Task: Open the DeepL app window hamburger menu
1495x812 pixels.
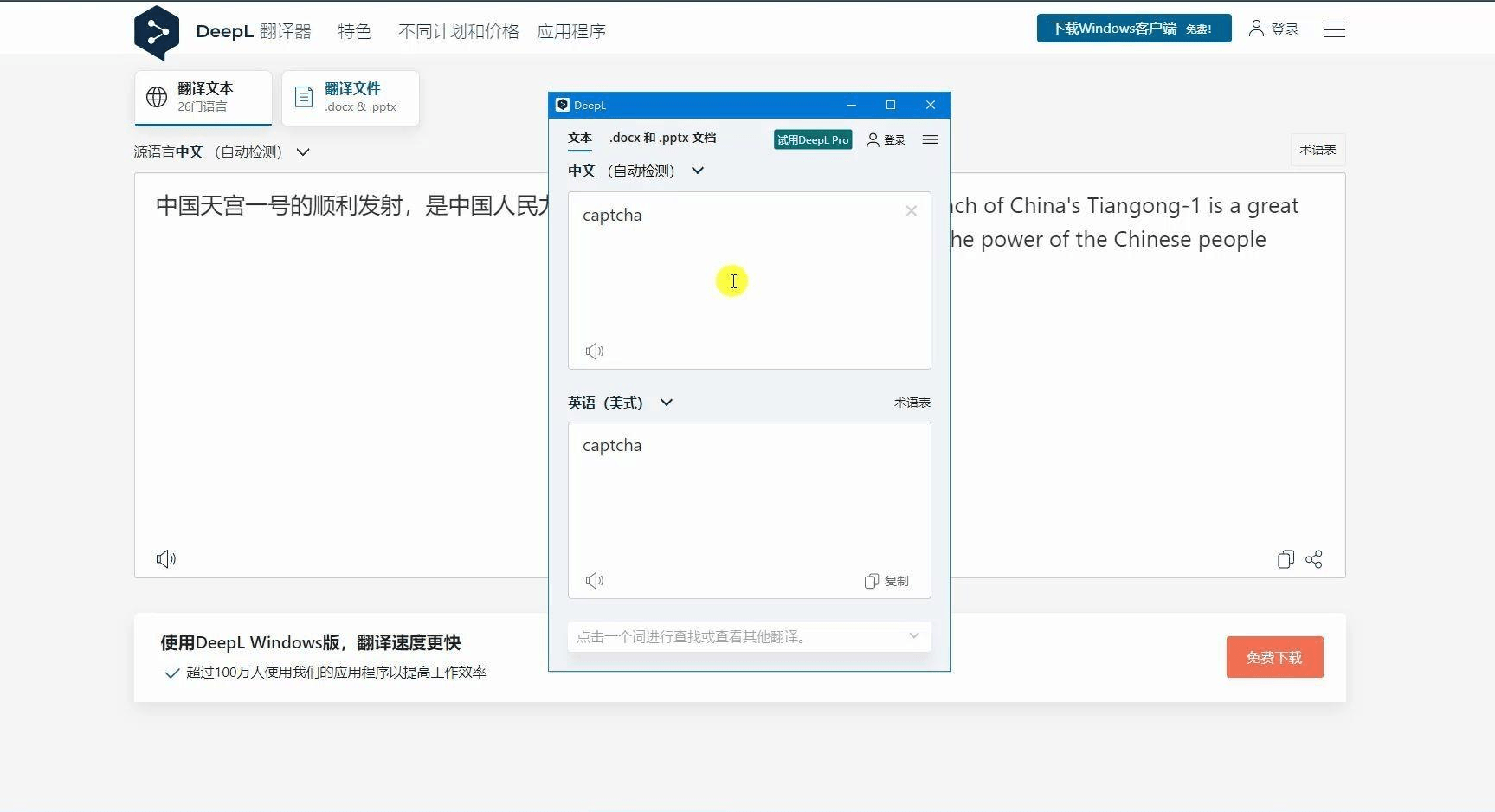Action: [930, 139]
